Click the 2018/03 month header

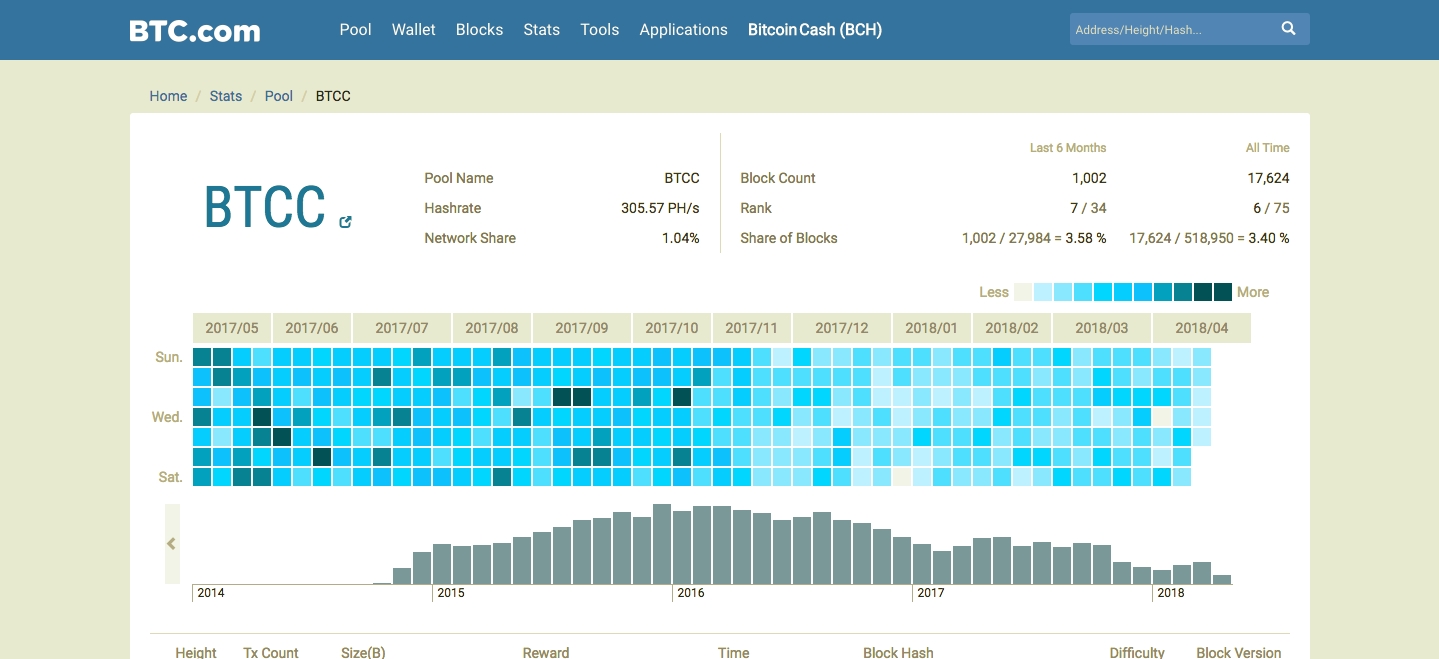click(1102, 328)
